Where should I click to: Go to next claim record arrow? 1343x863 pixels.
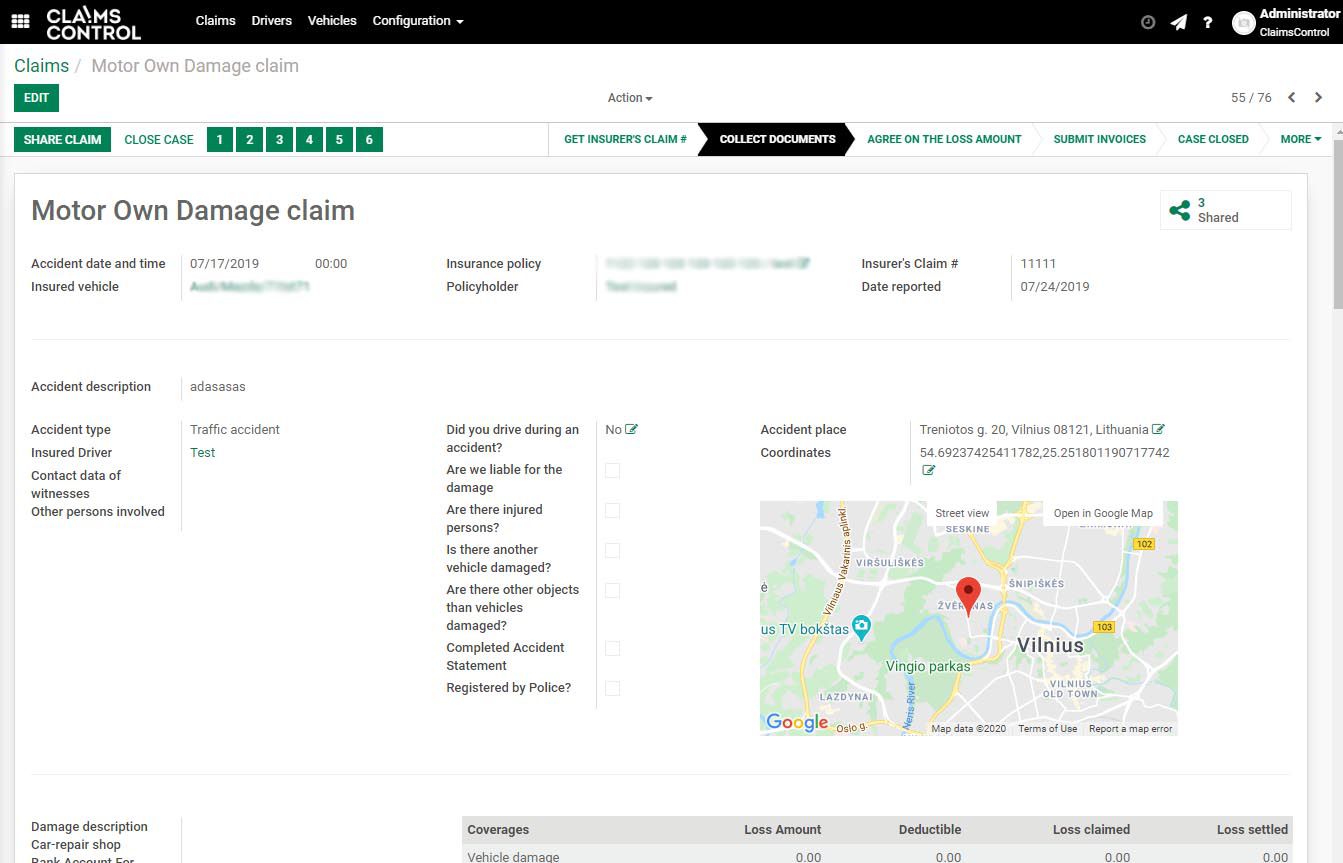coord(1318,98)
